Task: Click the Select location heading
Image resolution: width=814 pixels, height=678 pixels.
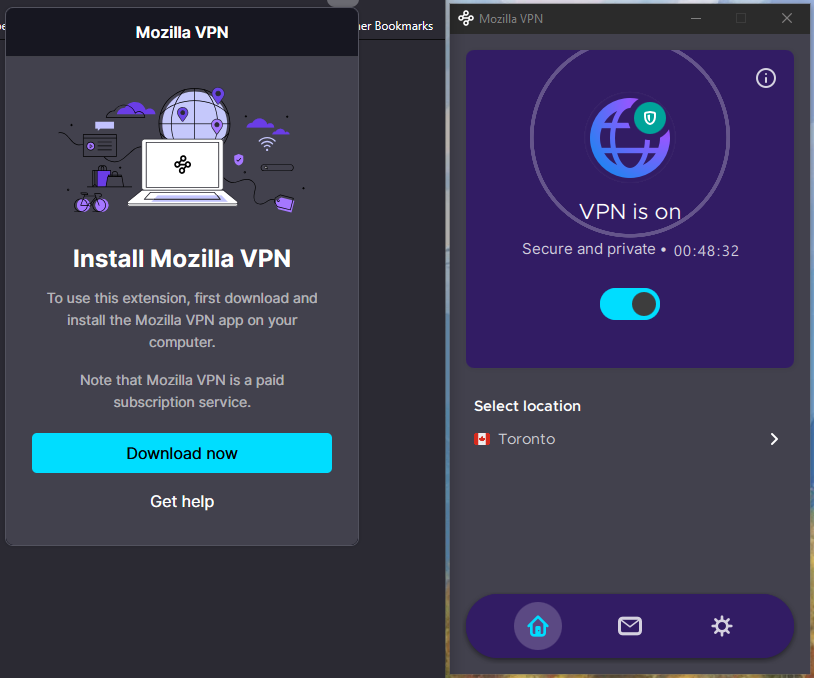Action: (x=527, y=406)
